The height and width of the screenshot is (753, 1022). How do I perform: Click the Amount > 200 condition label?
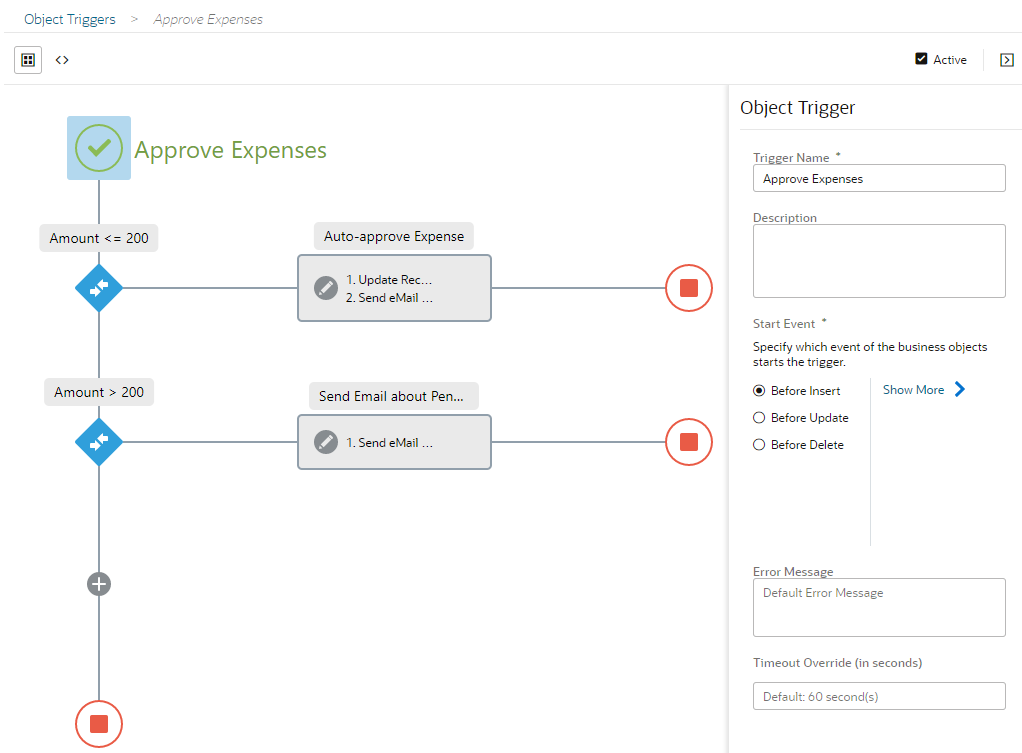point(99,392)
